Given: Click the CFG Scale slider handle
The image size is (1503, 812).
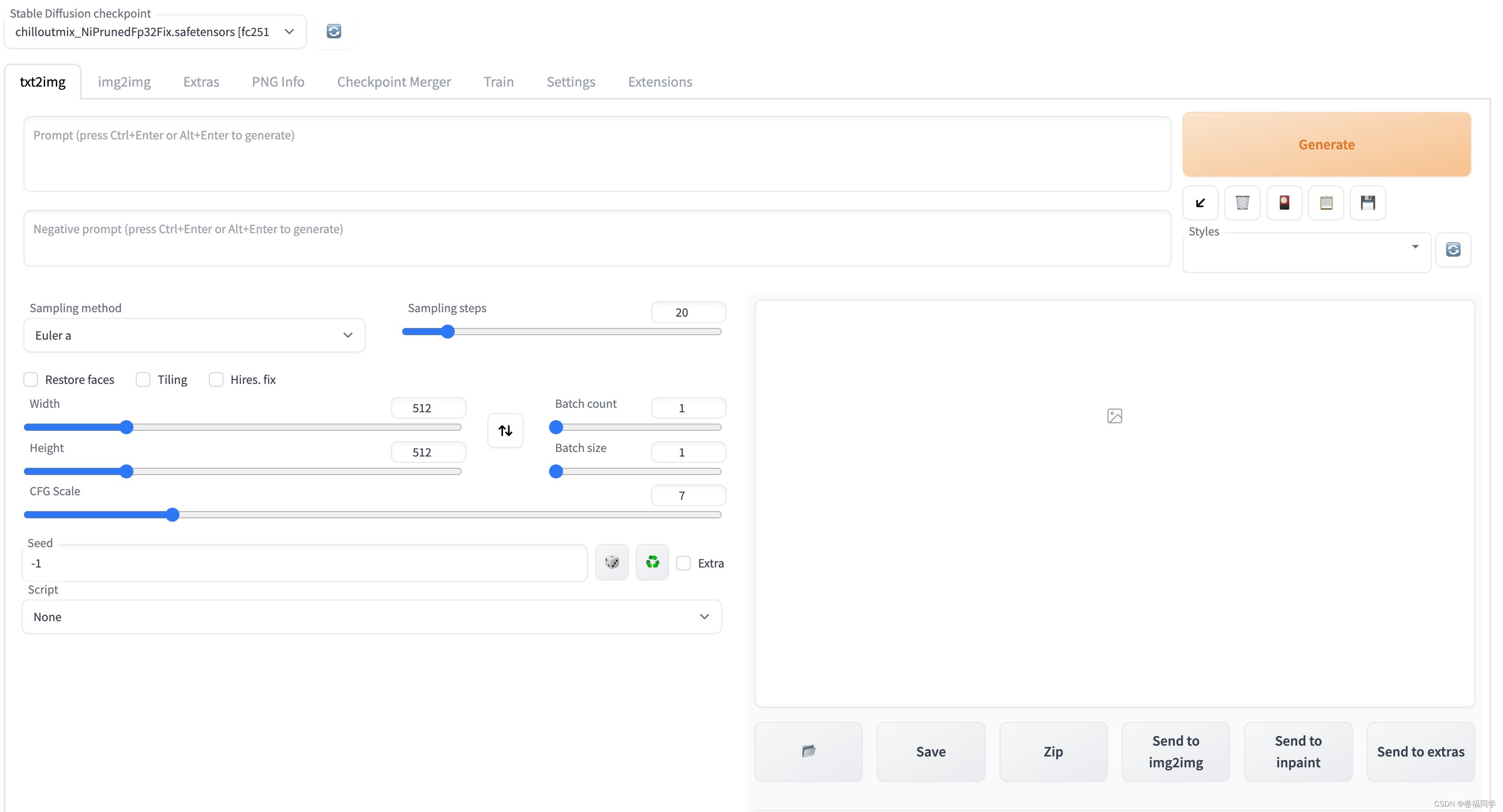Looking at the screenshot, I should [172, 515].
